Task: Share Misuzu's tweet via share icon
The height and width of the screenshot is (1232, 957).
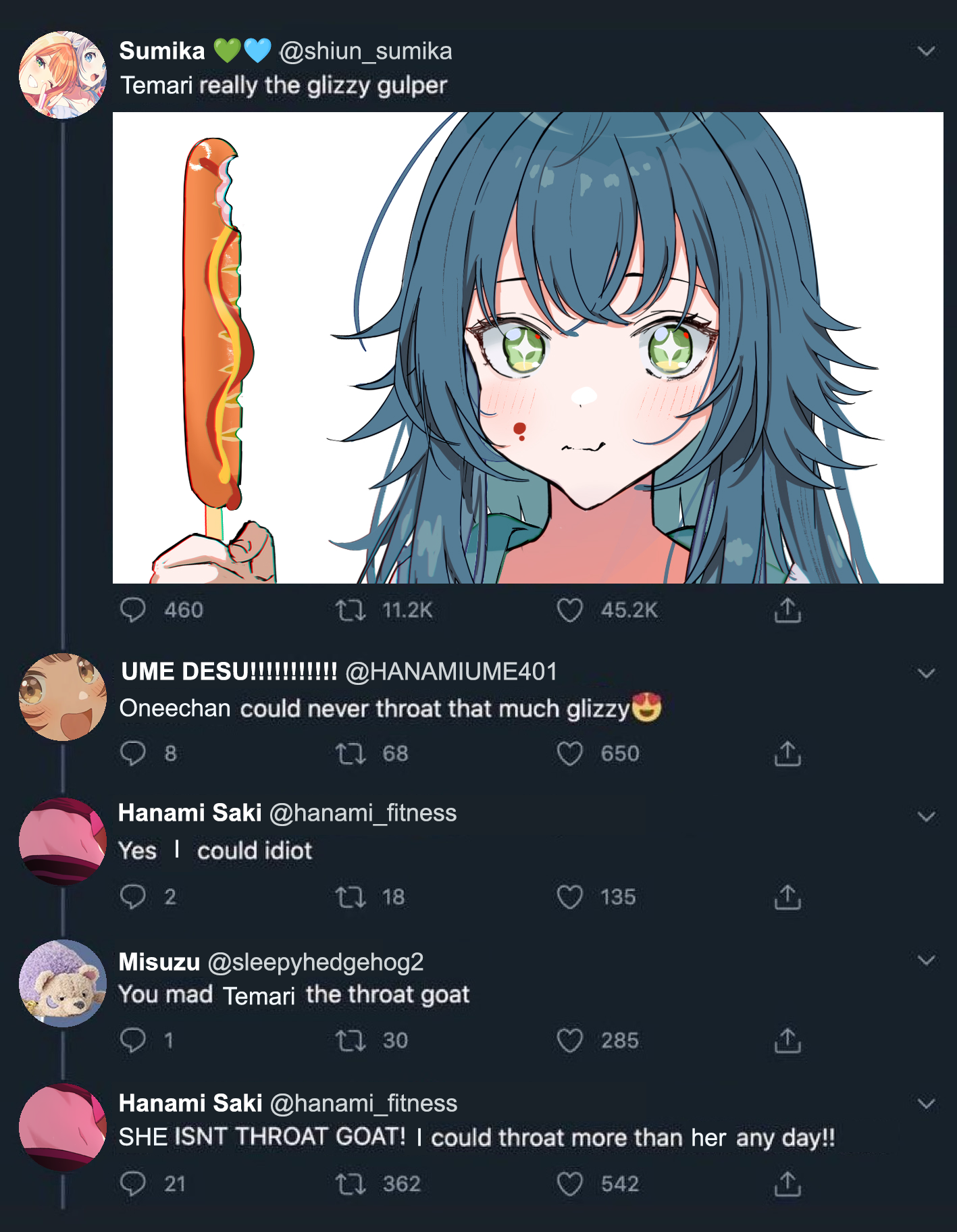Action: pyautogui.click(x=787, y=1040)
